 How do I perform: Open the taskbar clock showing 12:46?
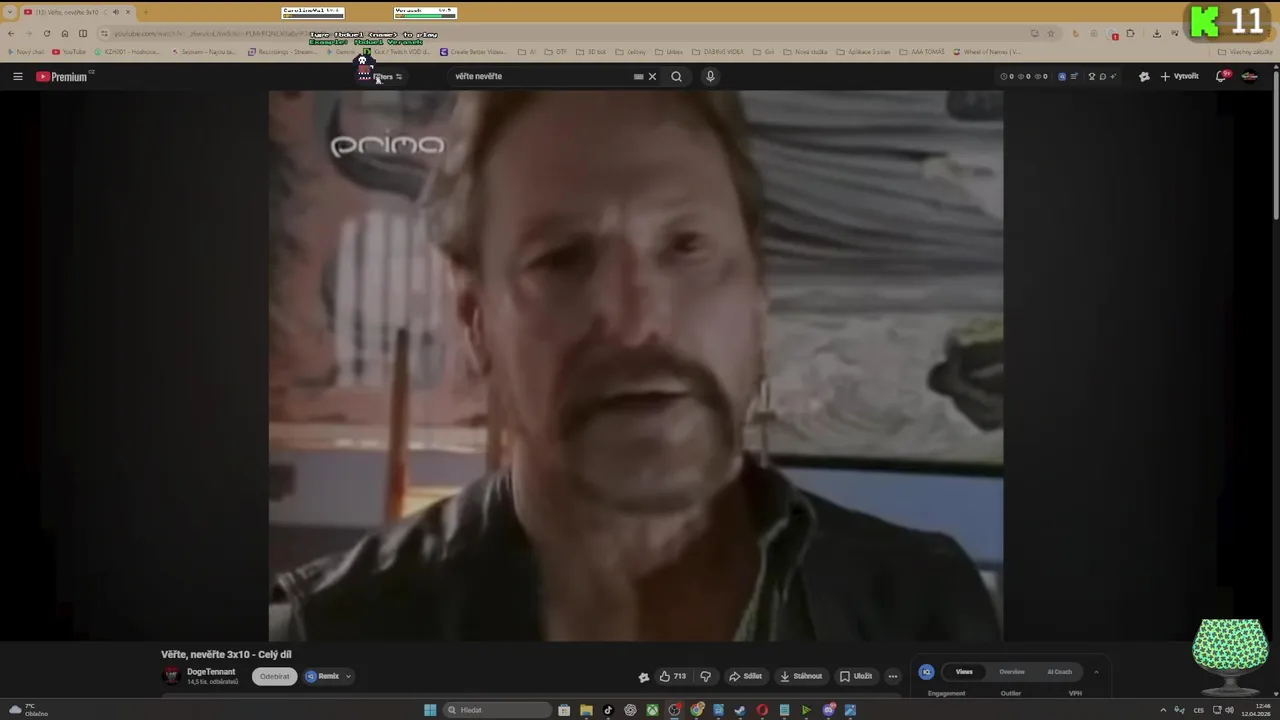click(1256, 710)
